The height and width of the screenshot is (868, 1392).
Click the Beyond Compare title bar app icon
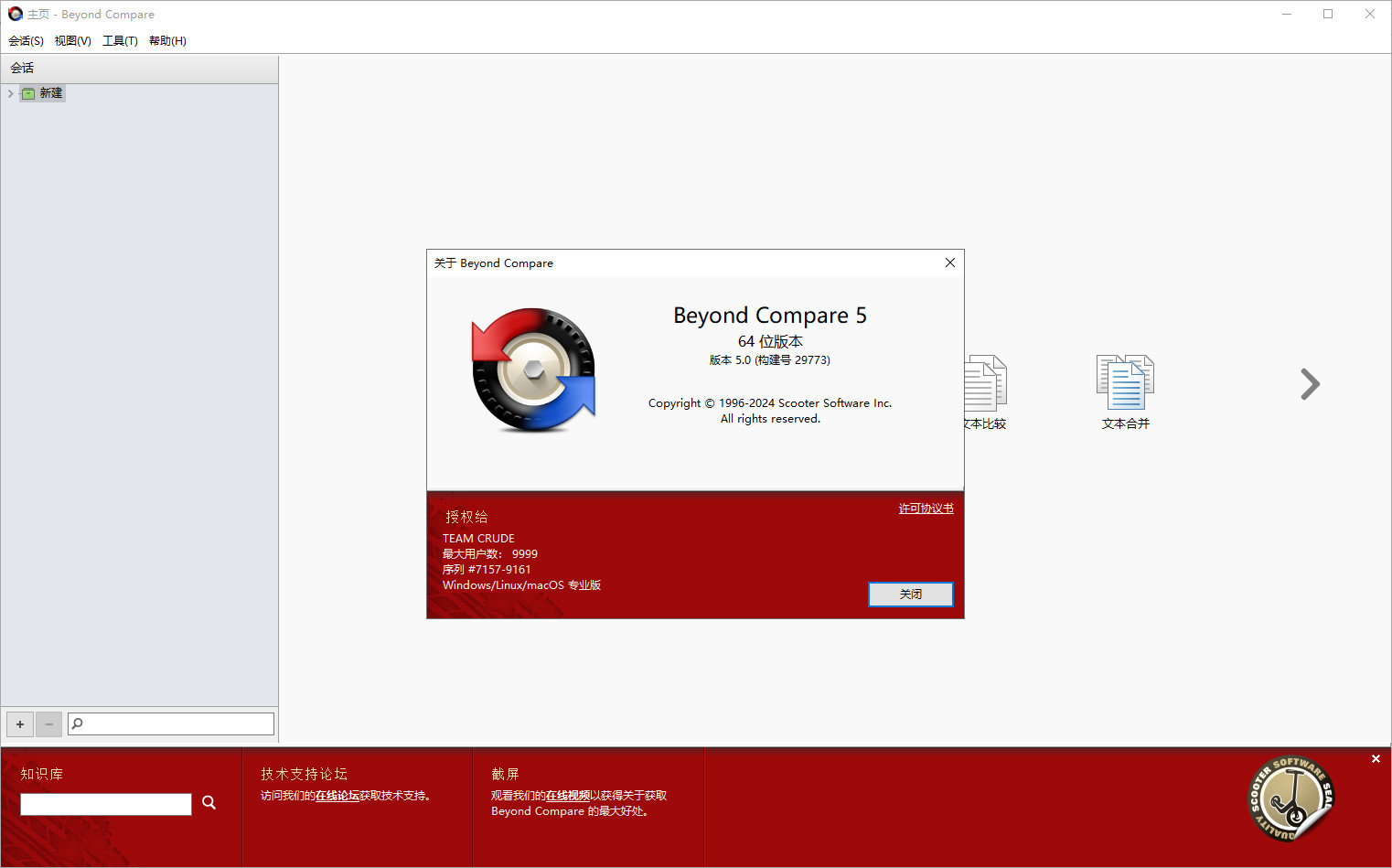15,14
